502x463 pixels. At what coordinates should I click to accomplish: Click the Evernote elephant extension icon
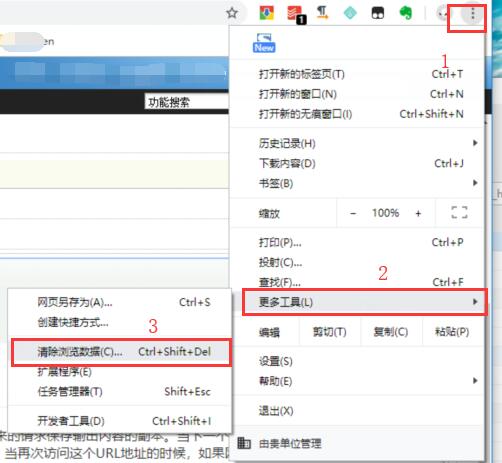tap(406, 13)
